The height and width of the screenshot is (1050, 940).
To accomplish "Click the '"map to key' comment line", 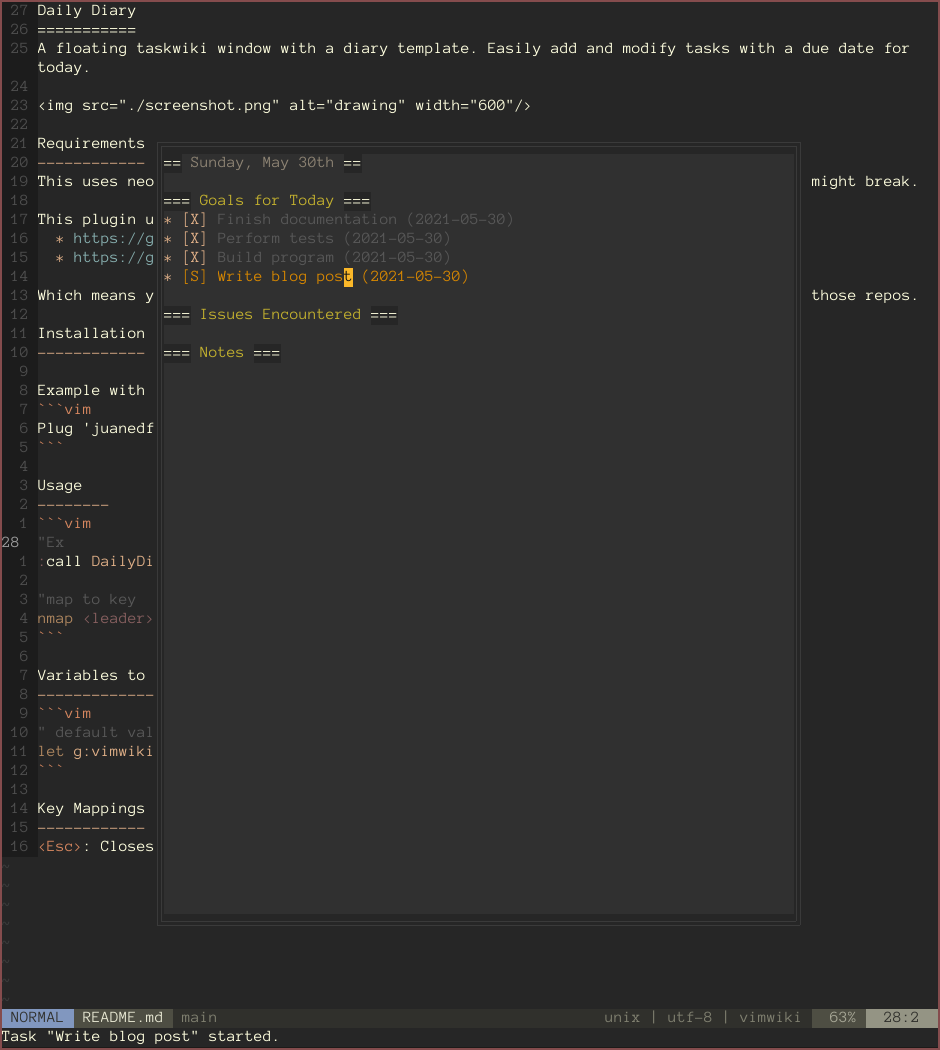I will 86,600.
